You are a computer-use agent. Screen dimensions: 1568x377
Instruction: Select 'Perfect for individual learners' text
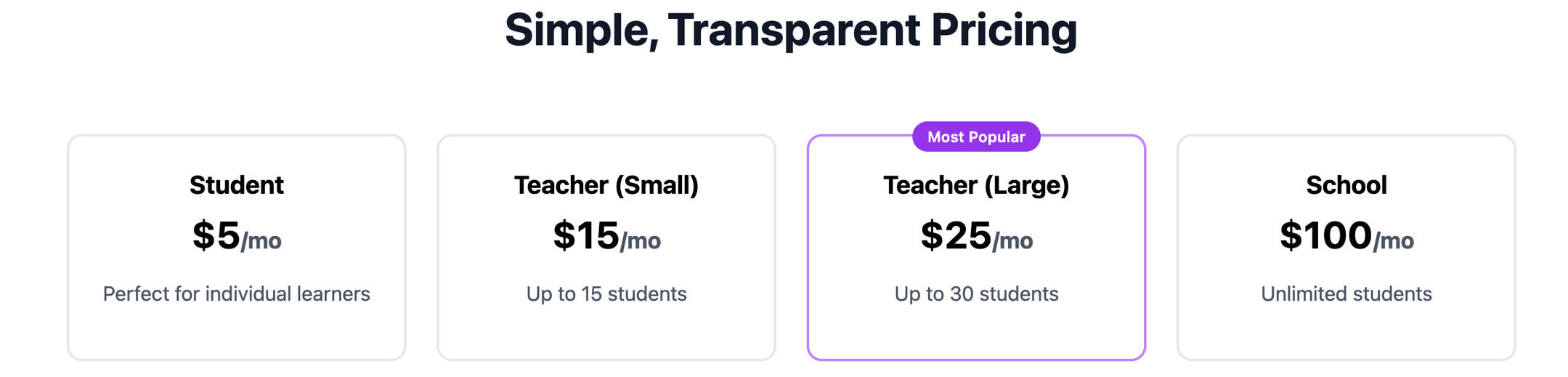(x=236, y=293)
